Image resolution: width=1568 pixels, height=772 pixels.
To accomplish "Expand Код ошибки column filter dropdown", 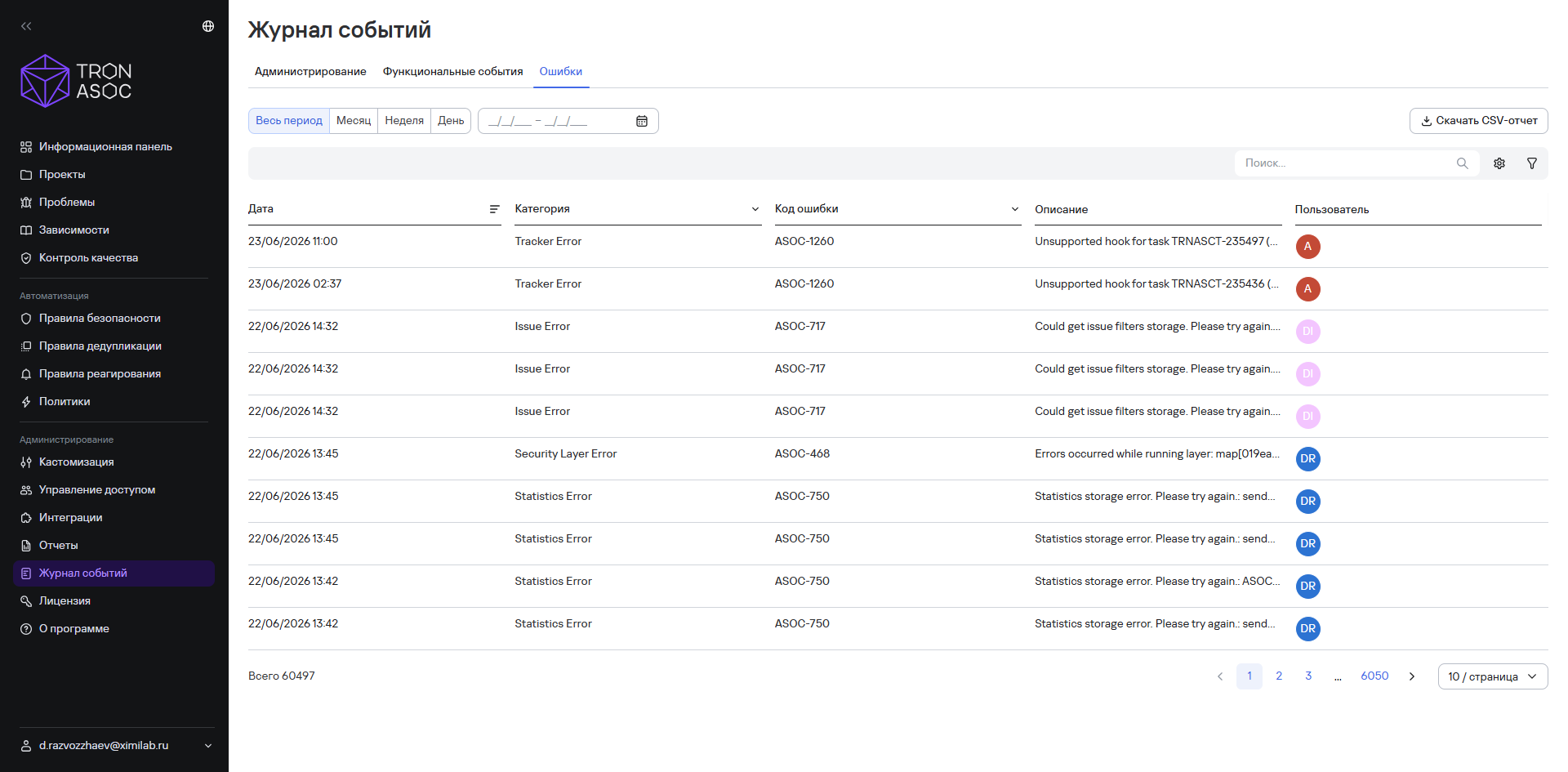I will click(x=1015, y=209).
